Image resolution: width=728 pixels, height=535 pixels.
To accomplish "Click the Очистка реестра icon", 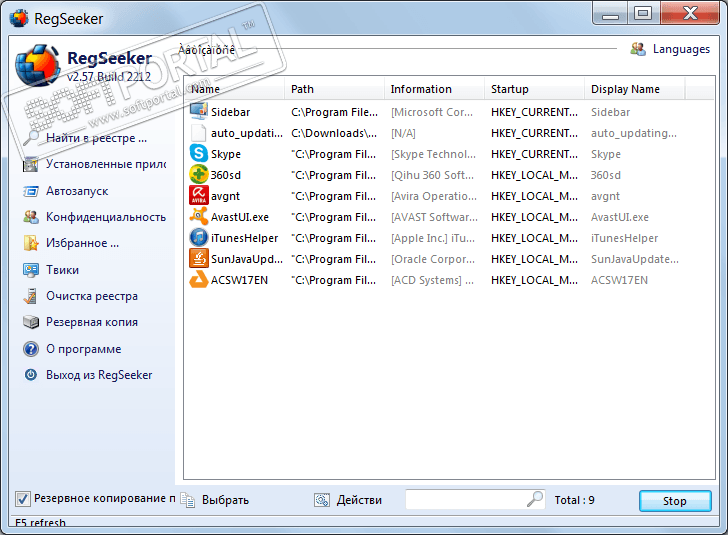I will 31,296.
